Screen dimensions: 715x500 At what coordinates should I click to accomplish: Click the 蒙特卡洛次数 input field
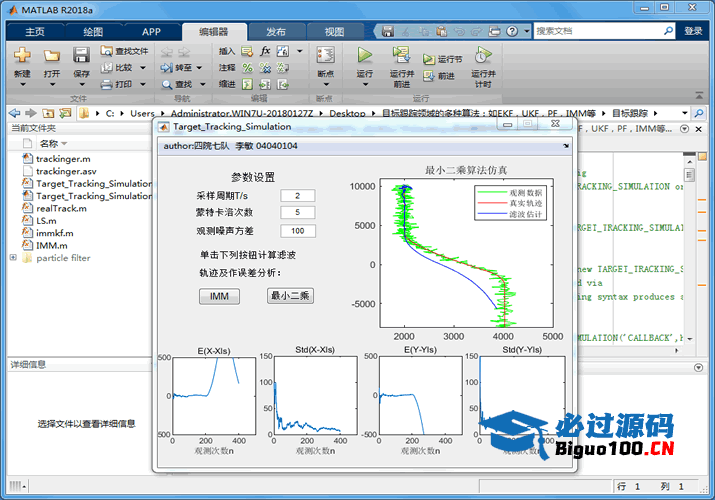pyautogui.click(x=297, y=212)
